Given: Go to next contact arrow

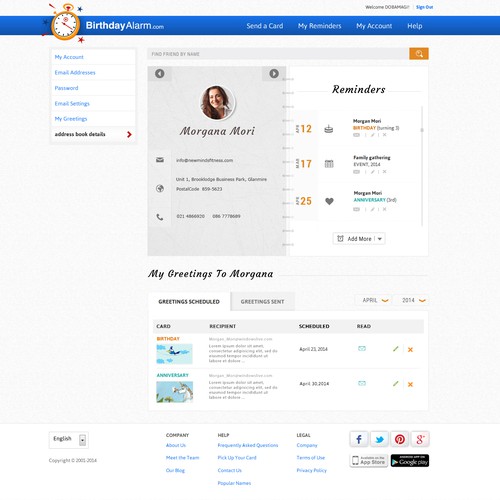Looking at the screenshot, I should (274, 74).
